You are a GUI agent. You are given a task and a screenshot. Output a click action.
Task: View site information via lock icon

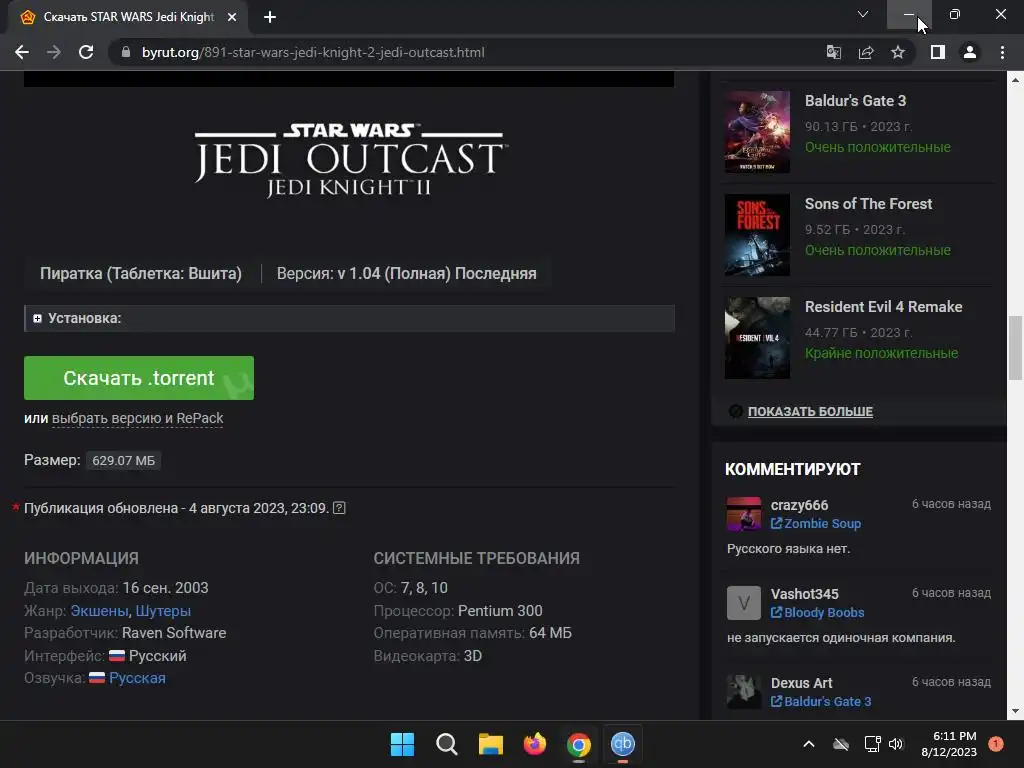126,52
